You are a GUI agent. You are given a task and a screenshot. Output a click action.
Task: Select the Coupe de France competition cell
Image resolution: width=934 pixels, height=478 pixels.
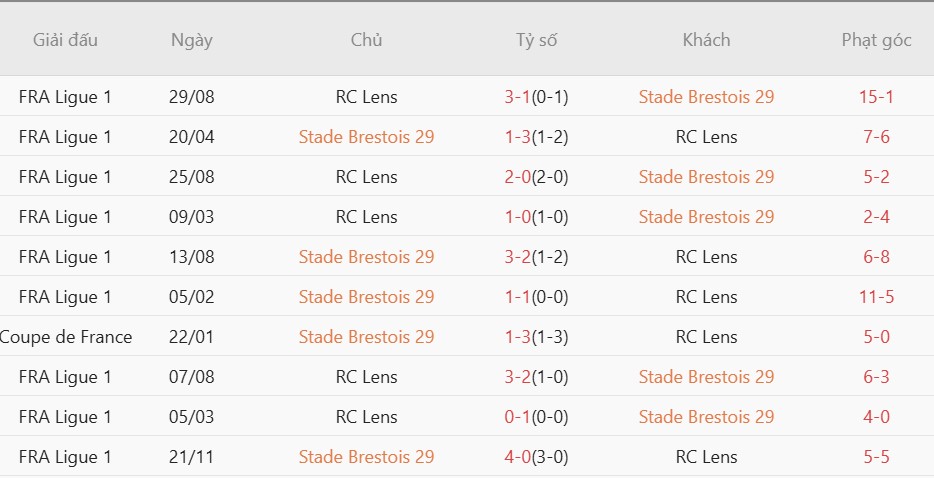(66, 337)
